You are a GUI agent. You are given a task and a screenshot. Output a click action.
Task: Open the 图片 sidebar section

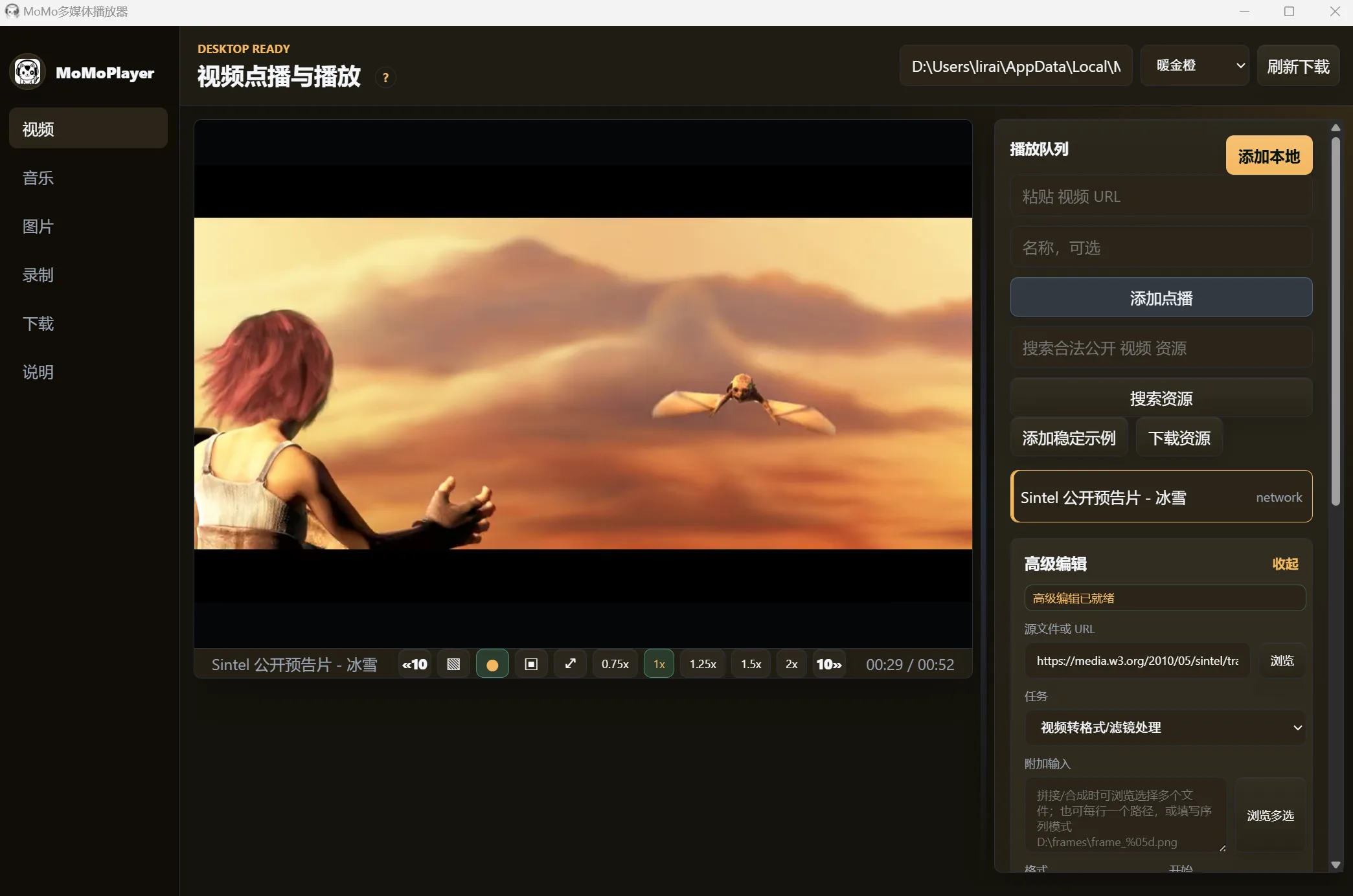tap(88, 226)
